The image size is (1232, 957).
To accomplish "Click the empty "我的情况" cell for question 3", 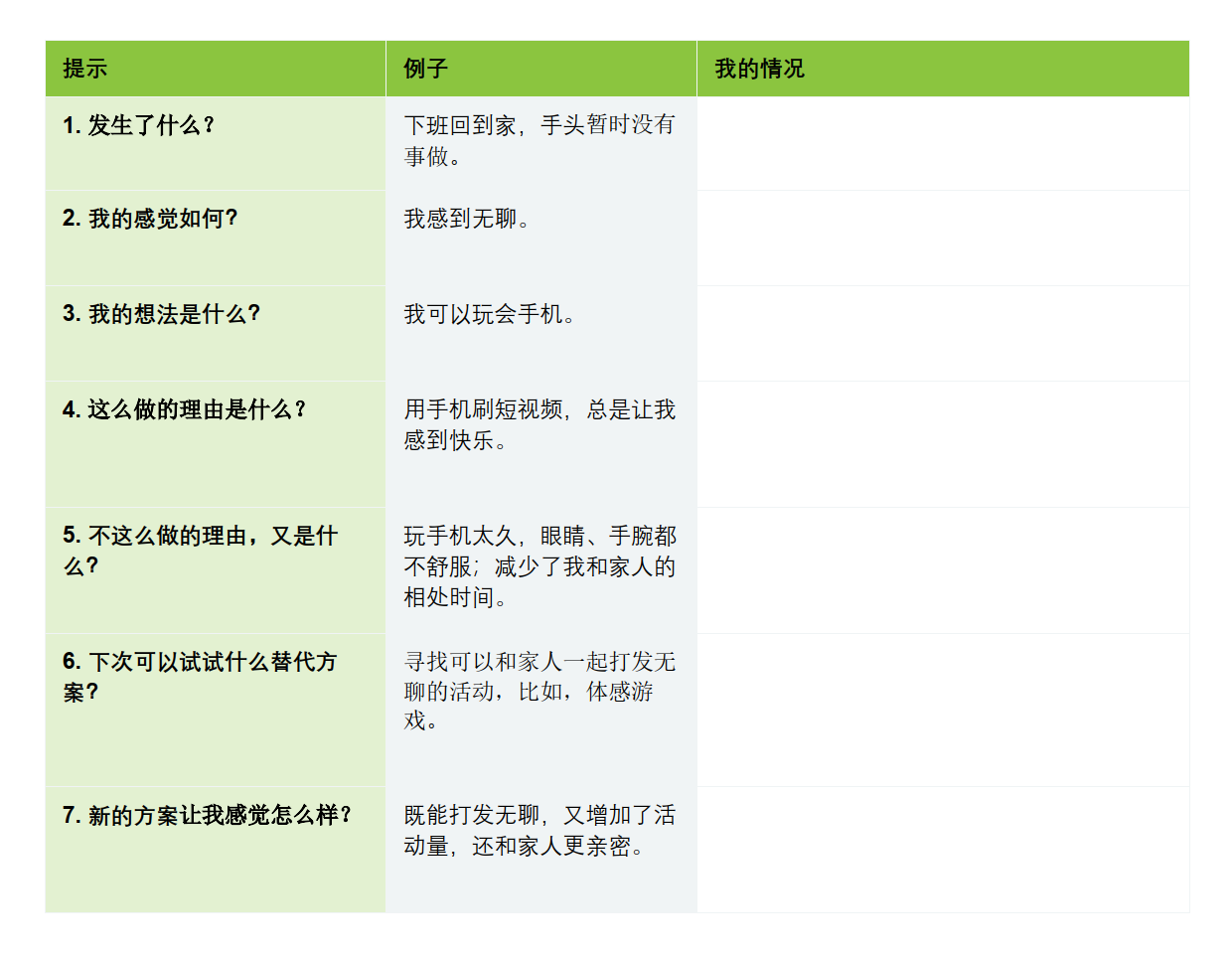I will (943, 334).
